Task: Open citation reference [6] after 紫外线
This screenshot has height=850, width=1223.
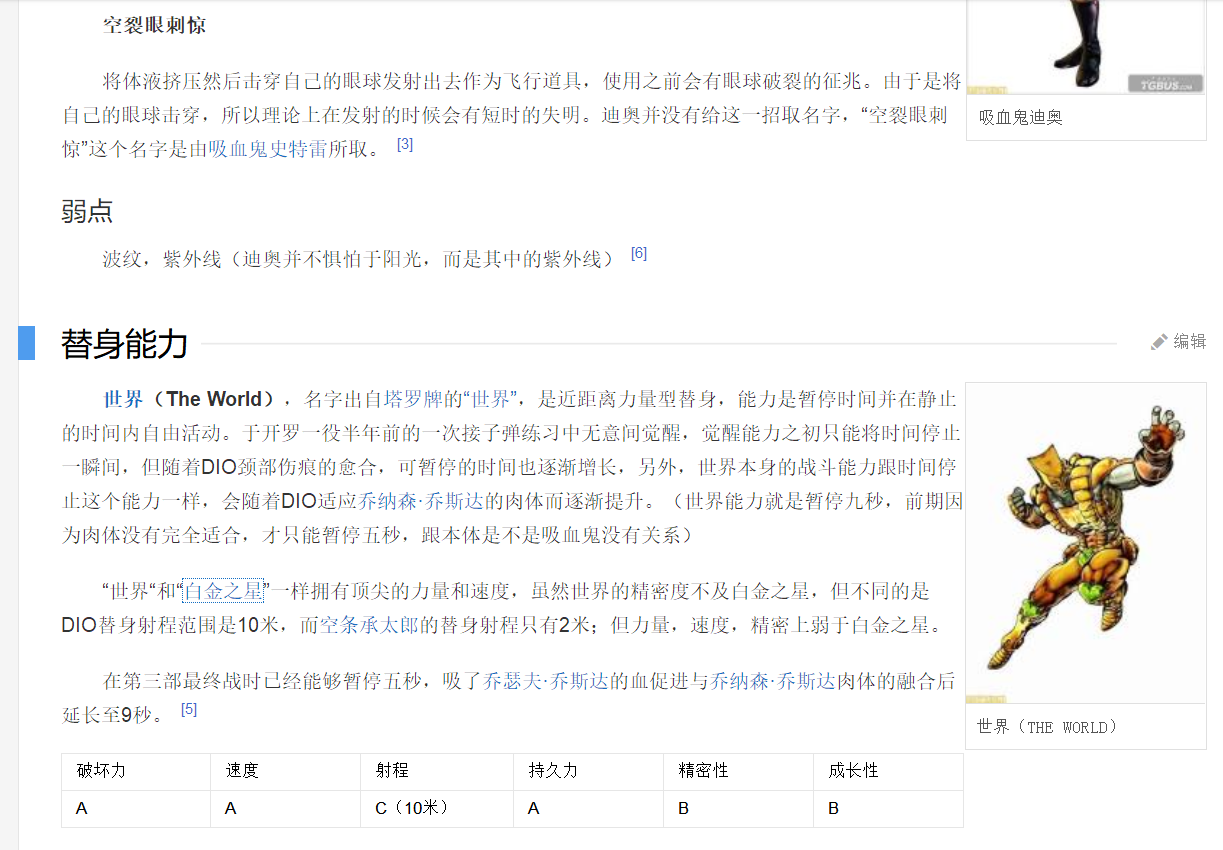Action: pos(639,254)
